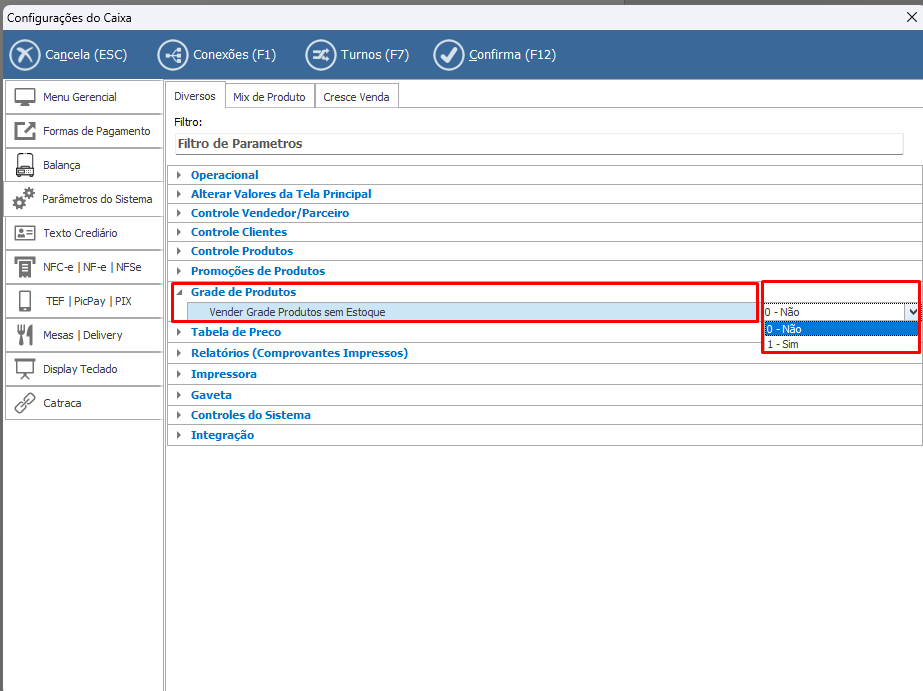Open Conexões (F1) connections icon

[x=172, y=55]
